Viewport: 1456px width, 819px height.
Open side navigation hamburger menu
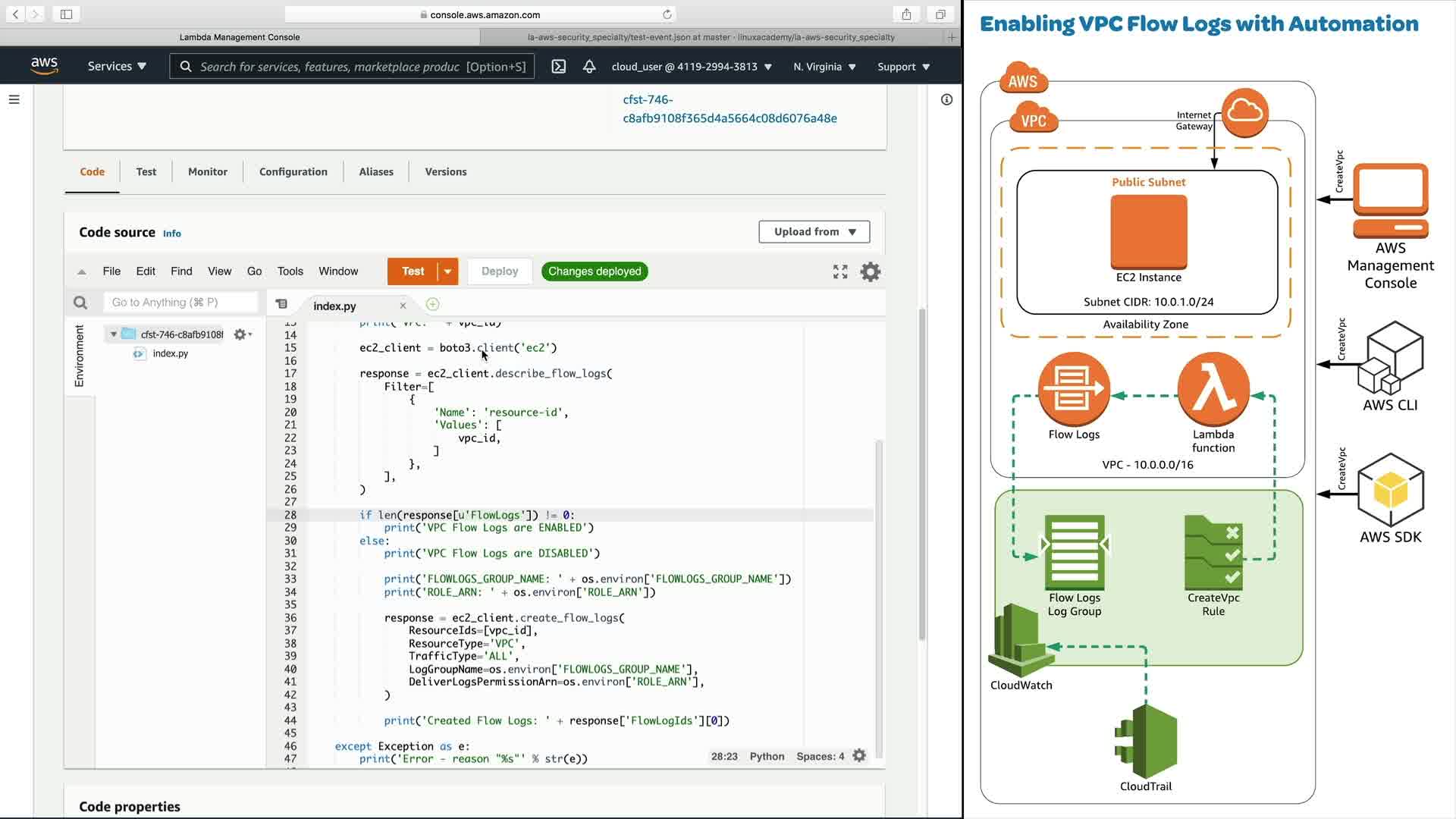pos(14,99)
